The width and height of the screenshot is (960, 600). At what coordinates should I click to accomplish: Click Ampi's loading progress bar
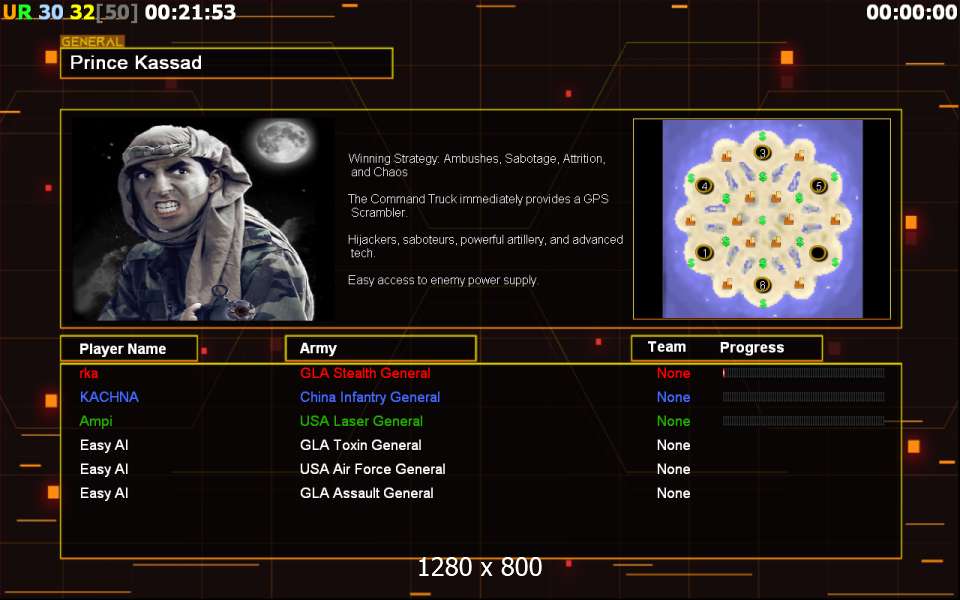coord(803,421)
